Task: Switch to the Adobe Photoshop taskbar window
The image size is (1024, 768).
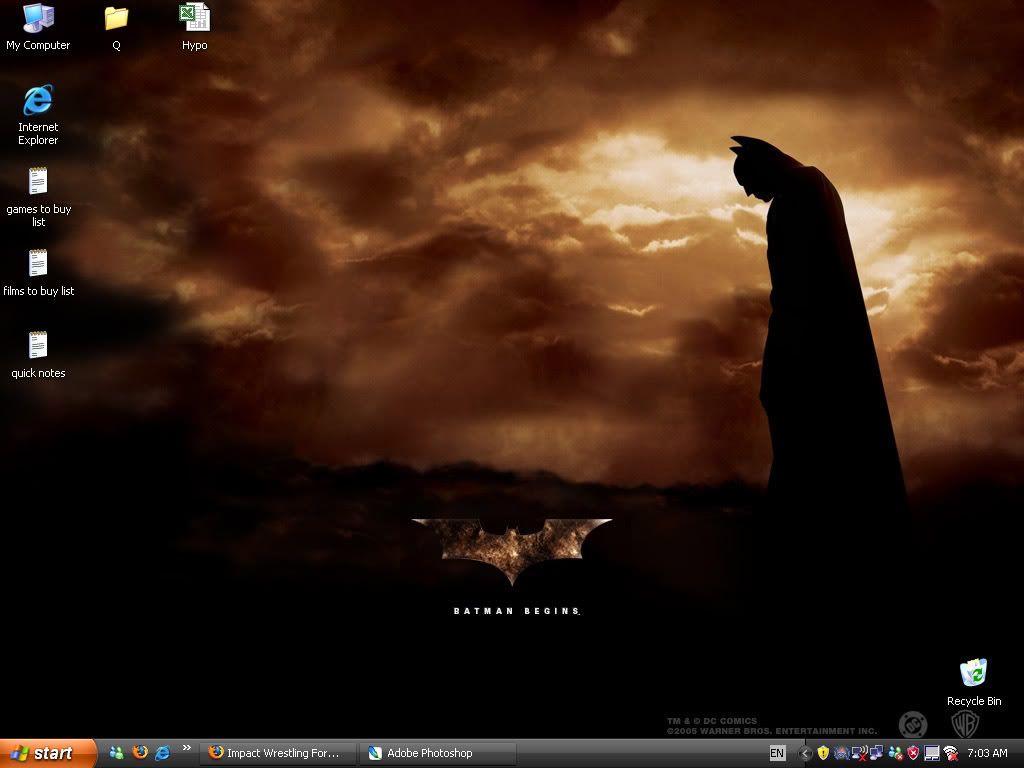Action: pos(438,753)
